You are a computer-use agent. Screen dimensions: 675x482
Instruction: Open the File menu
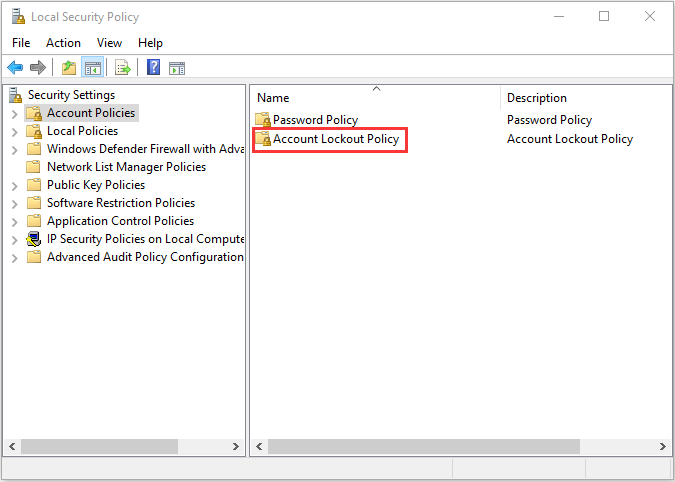[x=21, y=43]
